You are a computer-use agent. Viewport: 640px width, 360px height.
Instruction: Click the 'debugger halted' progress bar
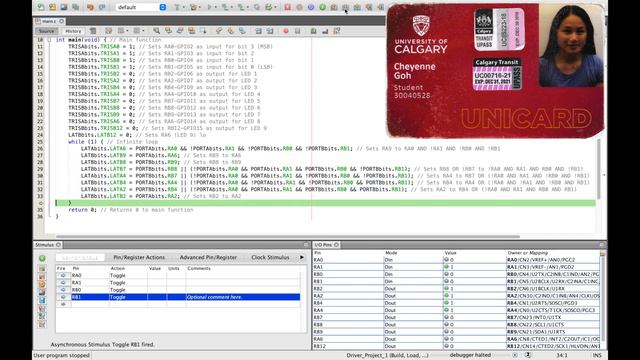(471, 356)
